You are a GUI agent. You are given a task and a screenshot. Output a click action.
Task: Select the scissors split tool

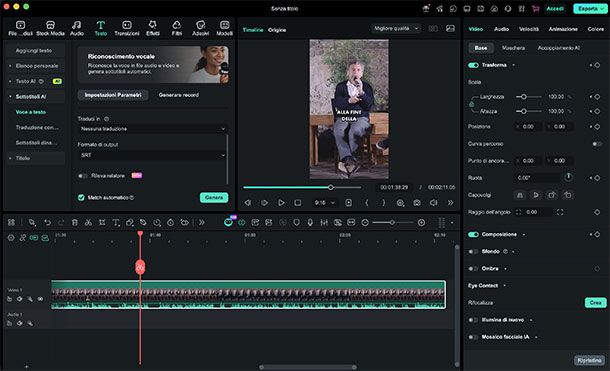coord(88,222)
